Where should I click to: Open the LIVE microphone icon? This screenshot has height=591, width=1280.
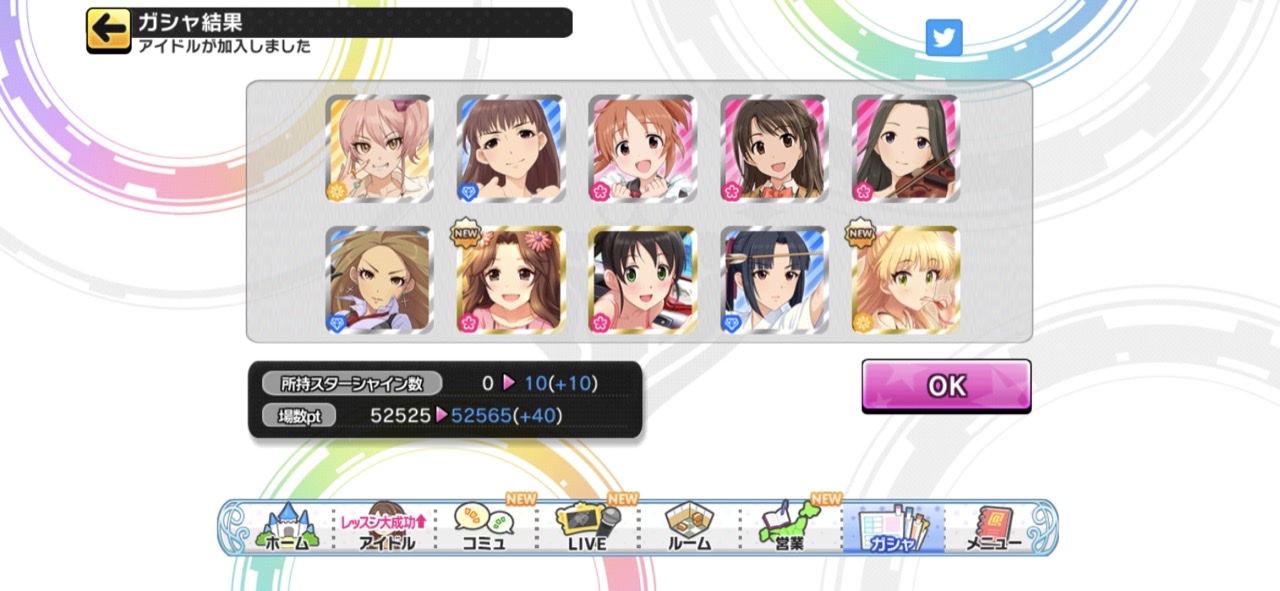coord(588,527)
